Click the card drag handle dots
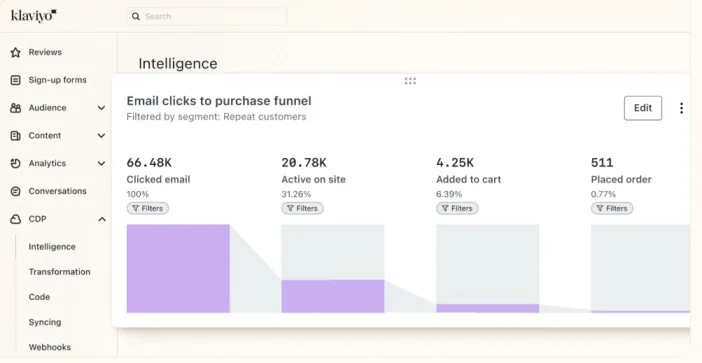702x363 pixels. (x=410, y=81)
